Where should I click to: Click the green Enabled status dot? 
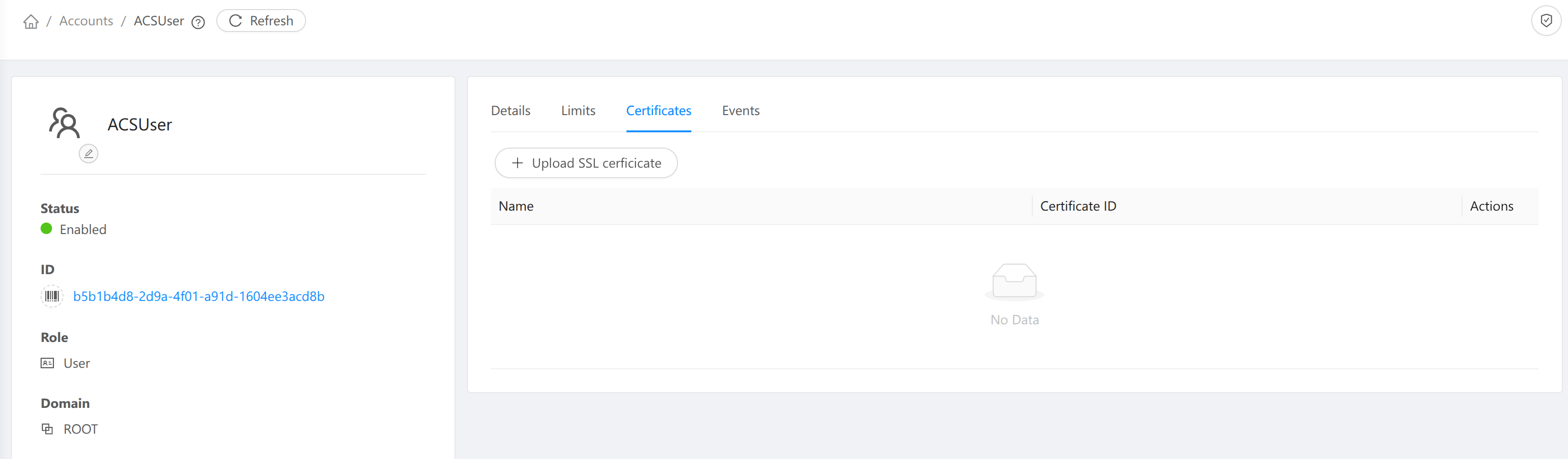coord(46,229)
